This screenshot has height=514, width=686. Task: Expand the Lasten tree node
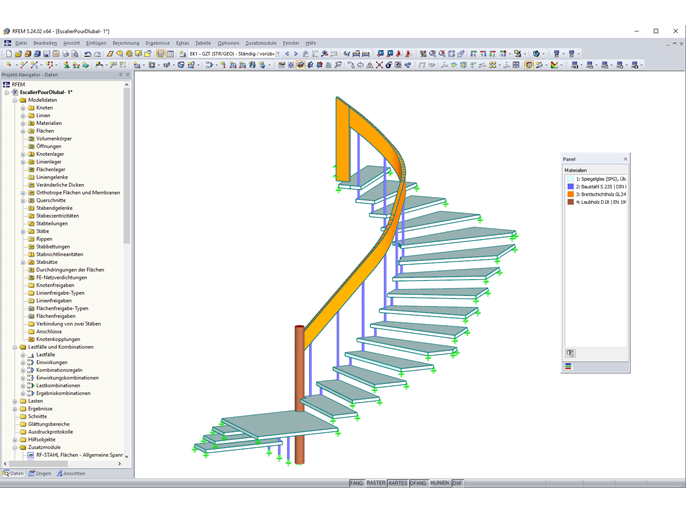coord(15,401)
